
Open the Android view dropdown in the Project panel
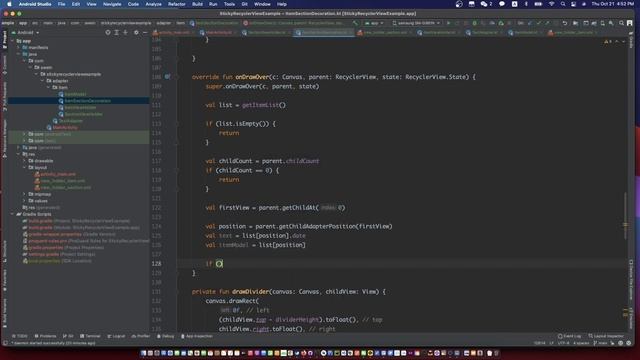pyautogui.click(x=25, y=32)
